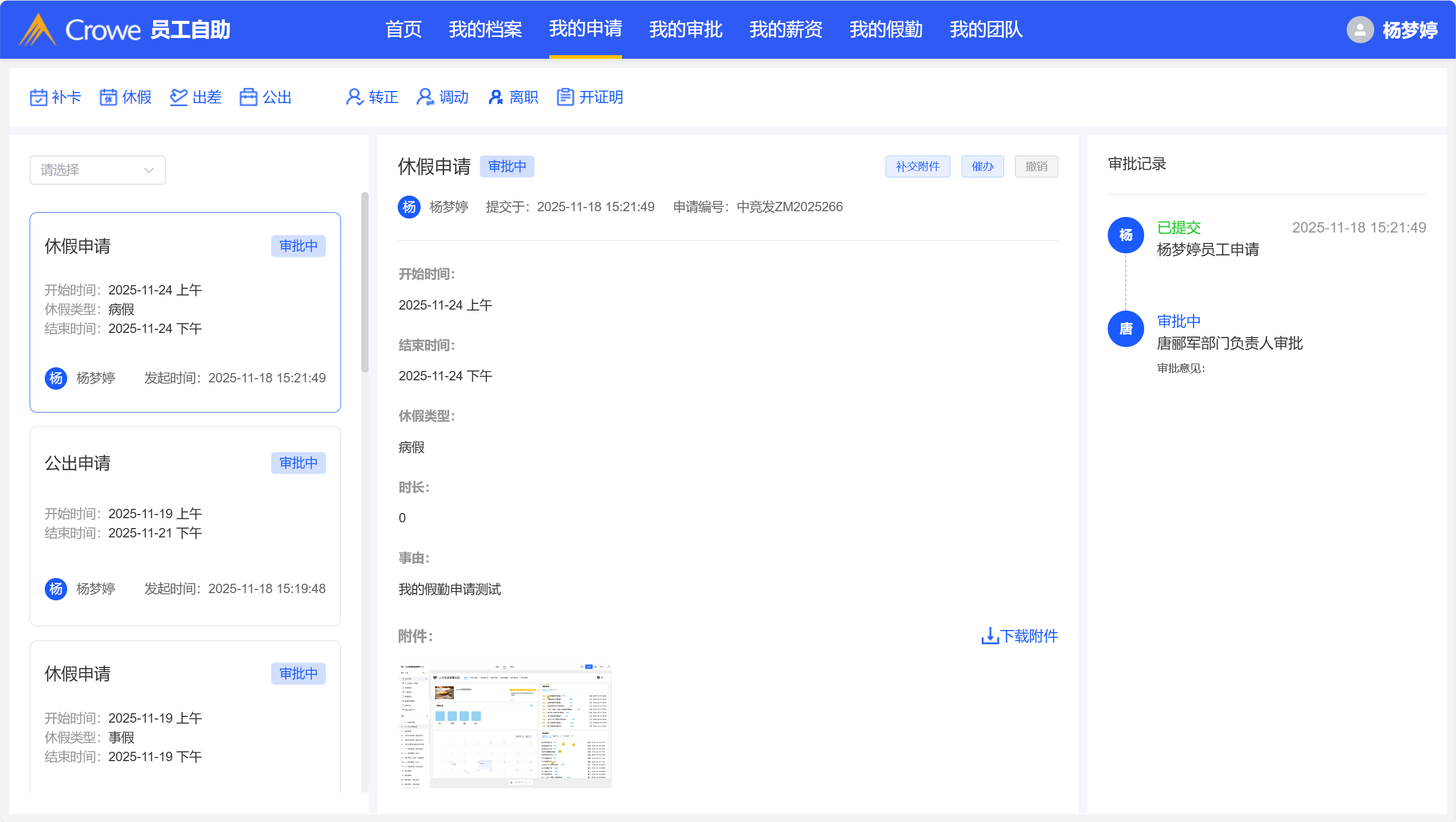The height and width of the screenshot is (822, 1456).
Task: Click the application list vertical scrollbar
Action: tap(364, 282)
